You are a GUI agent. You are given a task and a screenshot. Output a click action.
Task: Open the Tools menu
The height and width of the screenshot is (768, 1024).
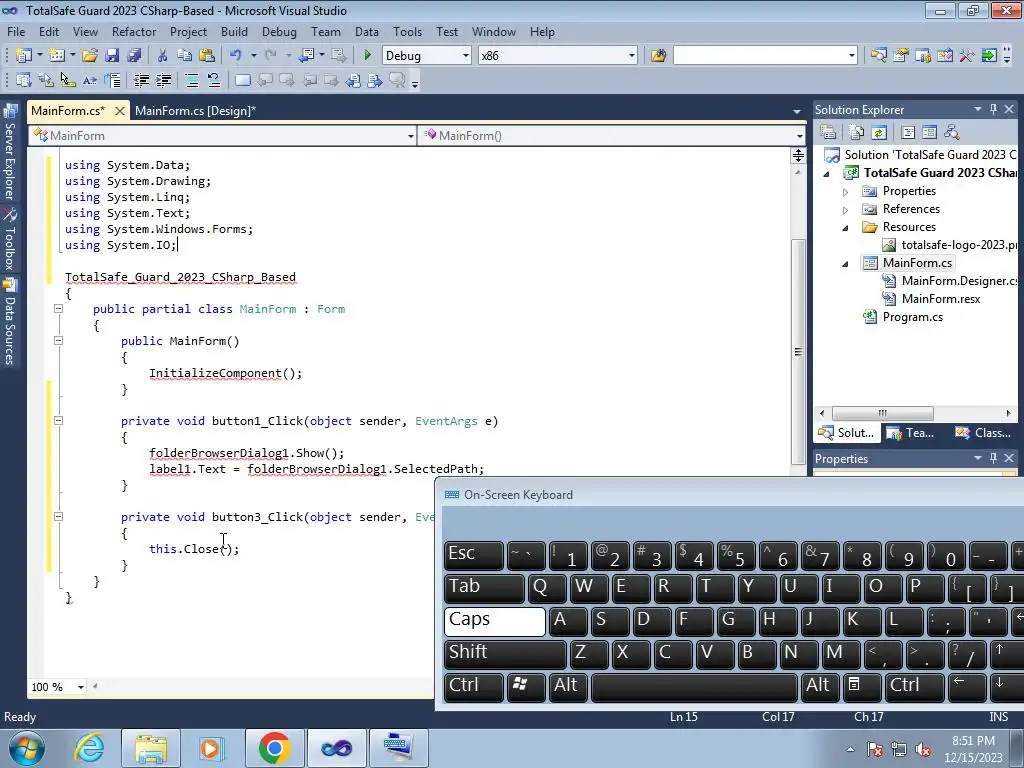407,31
